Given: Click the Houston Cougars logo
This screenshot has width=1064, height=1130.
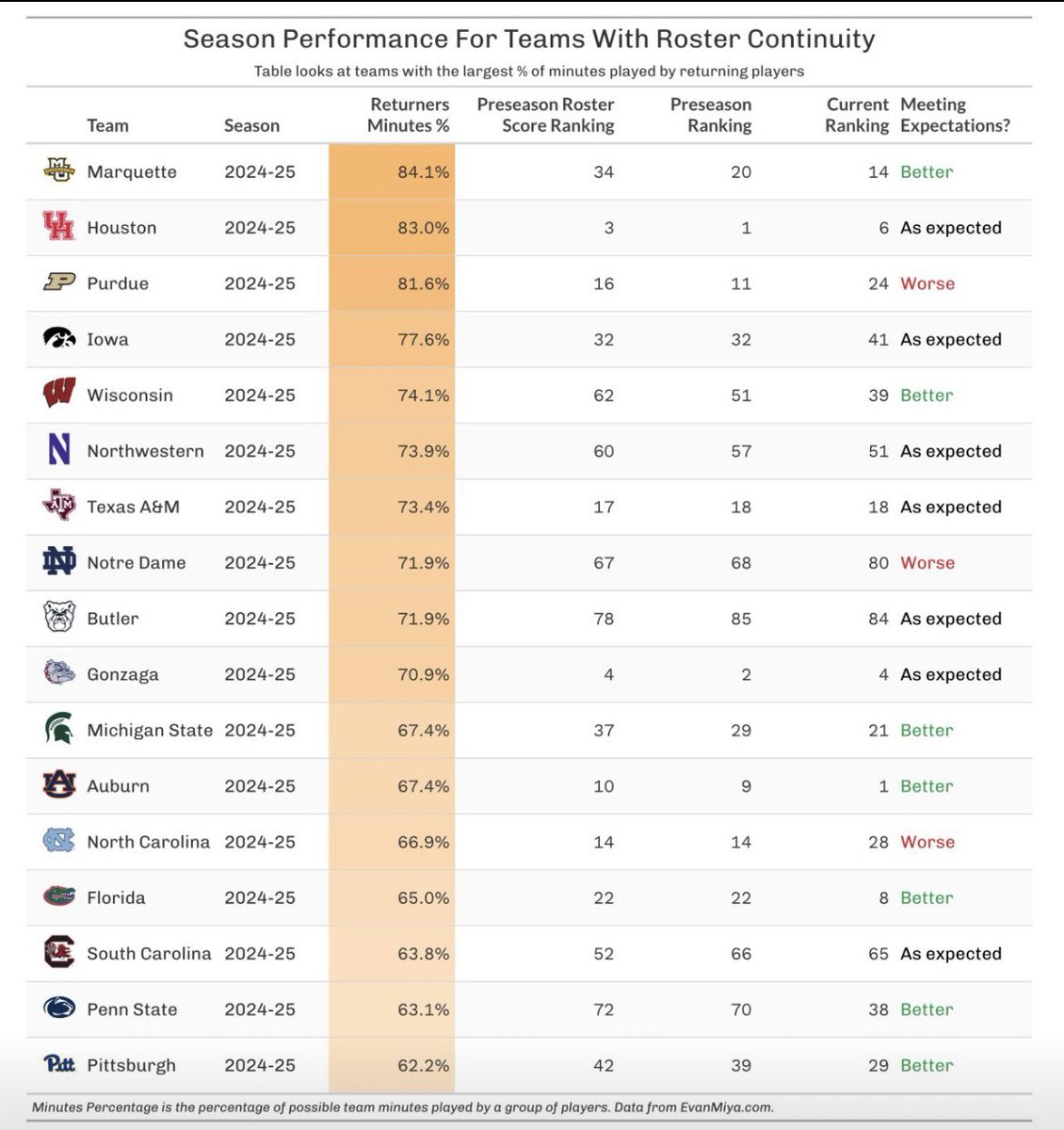Looking at the screenshot, I should pos(58,226).
